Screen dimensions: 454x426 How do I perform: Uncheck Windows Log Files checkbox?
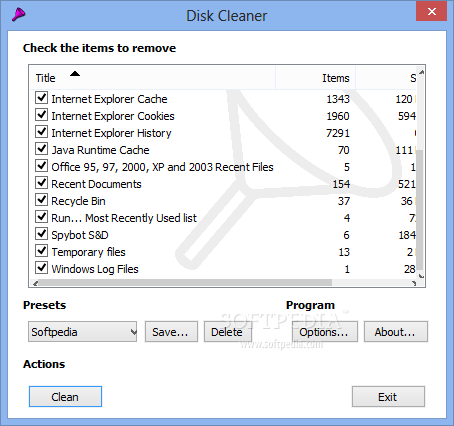[x=41, y=268]
